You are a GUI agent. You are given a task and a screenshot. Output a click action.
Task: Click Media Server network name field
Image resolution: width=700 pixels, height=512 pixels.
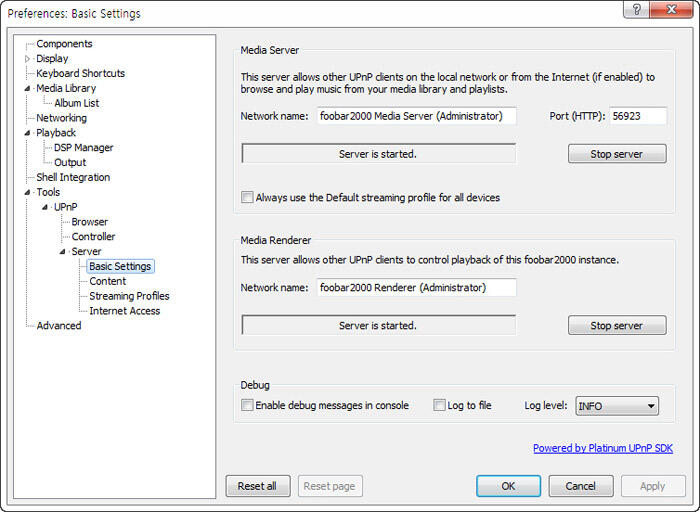point(417,116)
